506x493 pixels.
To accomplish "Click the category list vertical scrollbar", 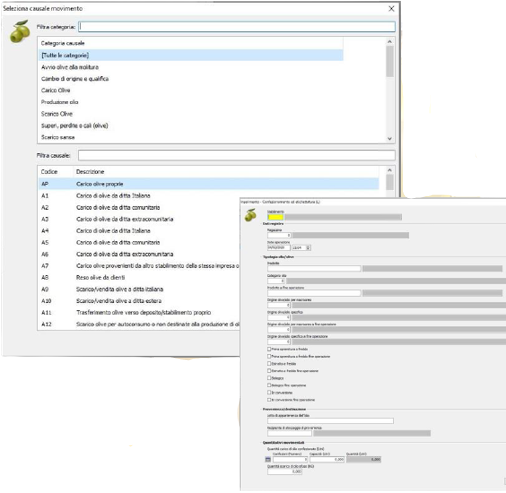I will click(x=390, y=90).
